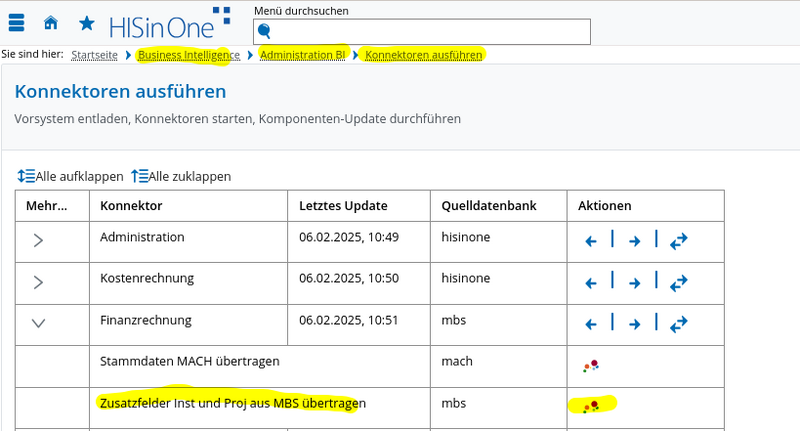Screen dimensions: 800x431
Task: Select 'Zusatzfelder Inst und Proj aus MBS übertragen'
Action: pyautogui.click(x=233, y=403)
